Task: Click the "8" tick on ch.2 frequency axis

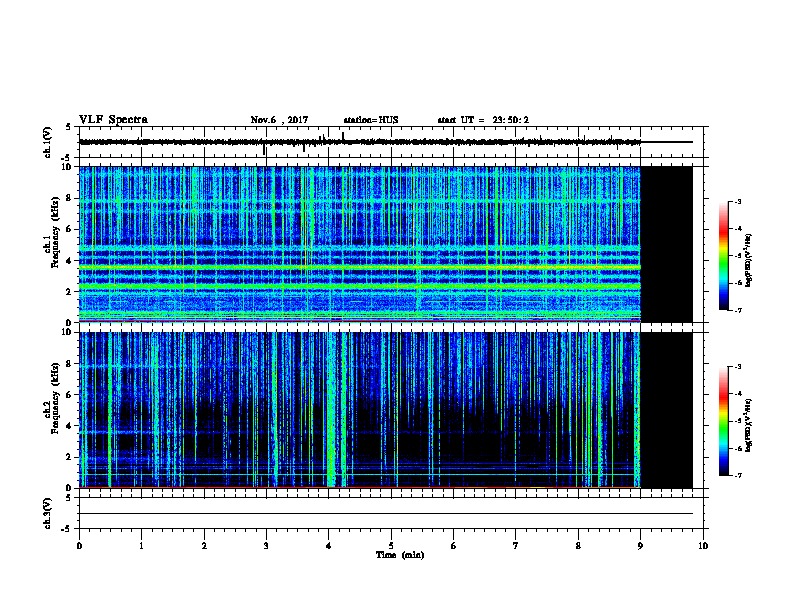Action: (69, 364)
